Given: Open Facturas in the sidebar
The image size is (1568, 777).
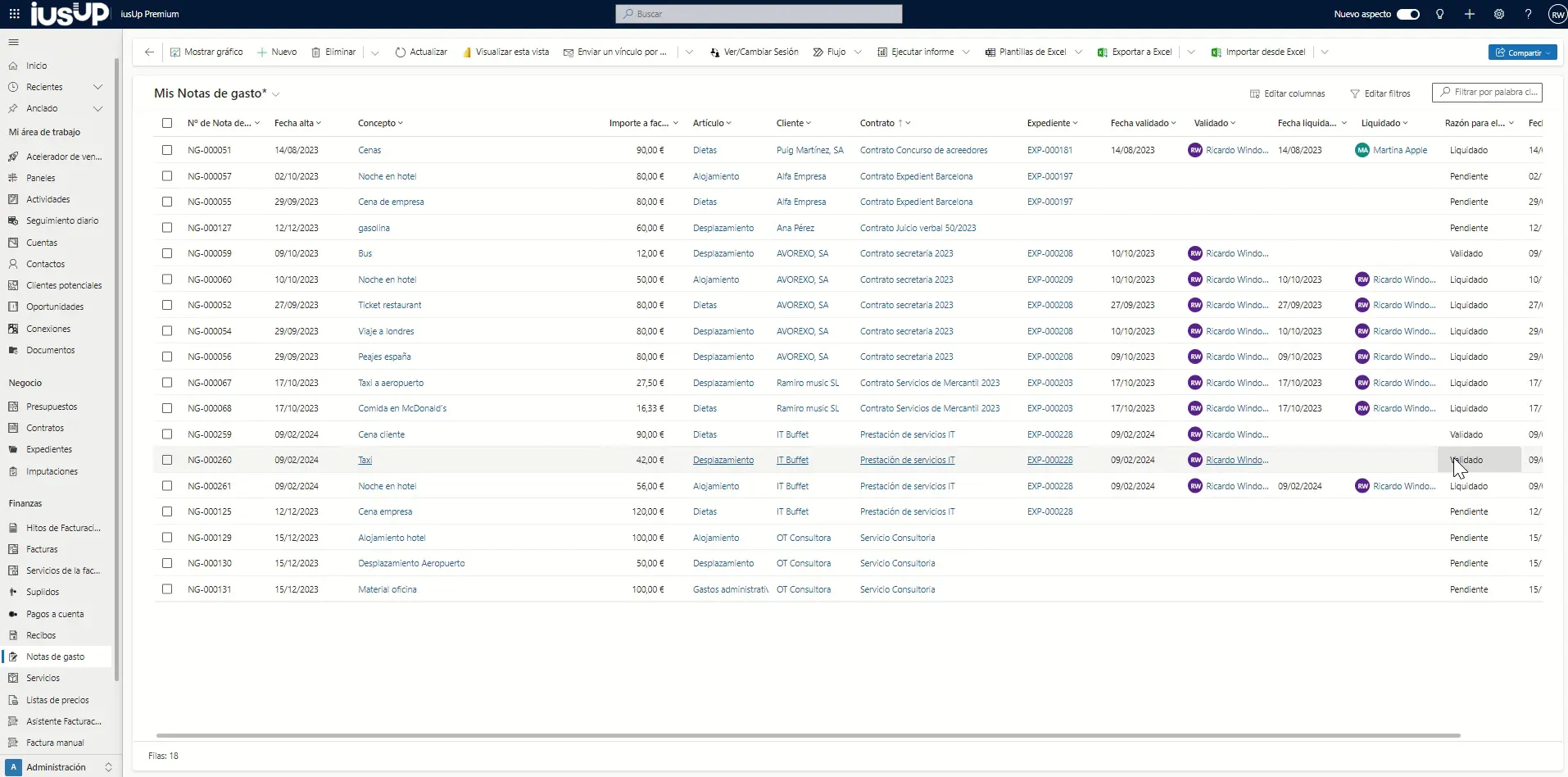Looking at the screenshot, I should tap(42, 549).
